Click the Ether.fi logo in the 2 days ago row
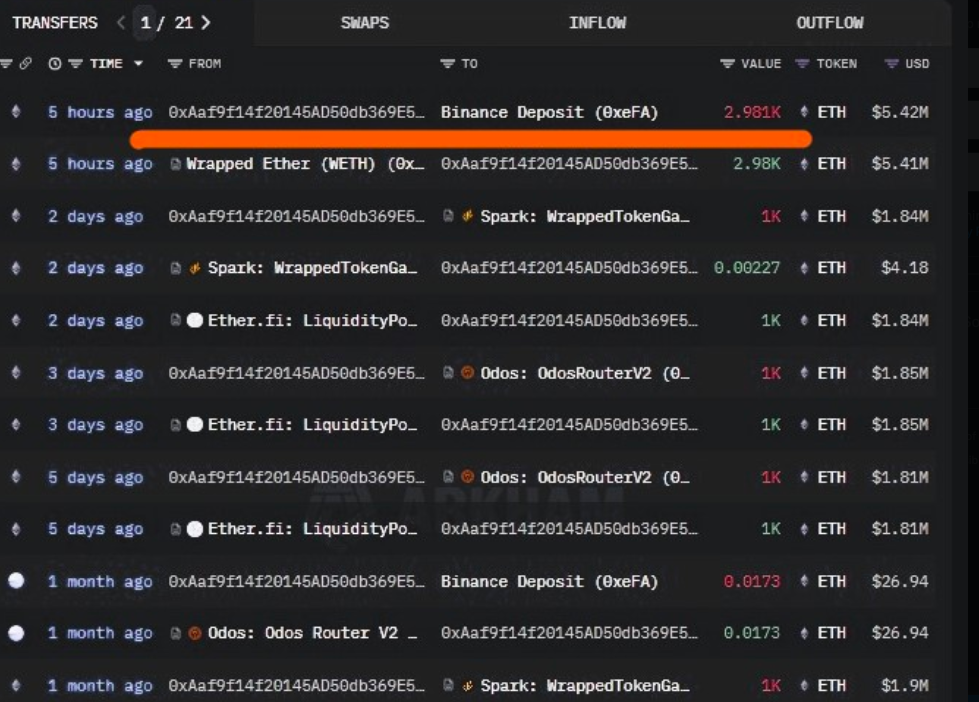This screenshot has height=702, width=979. [x=195, y=320]
